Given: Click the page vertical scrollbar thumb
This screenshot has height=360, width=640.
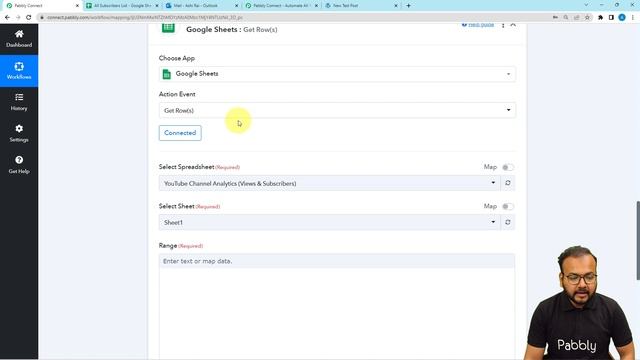Looking at the screenshot, I should click(x=638, y=240).
